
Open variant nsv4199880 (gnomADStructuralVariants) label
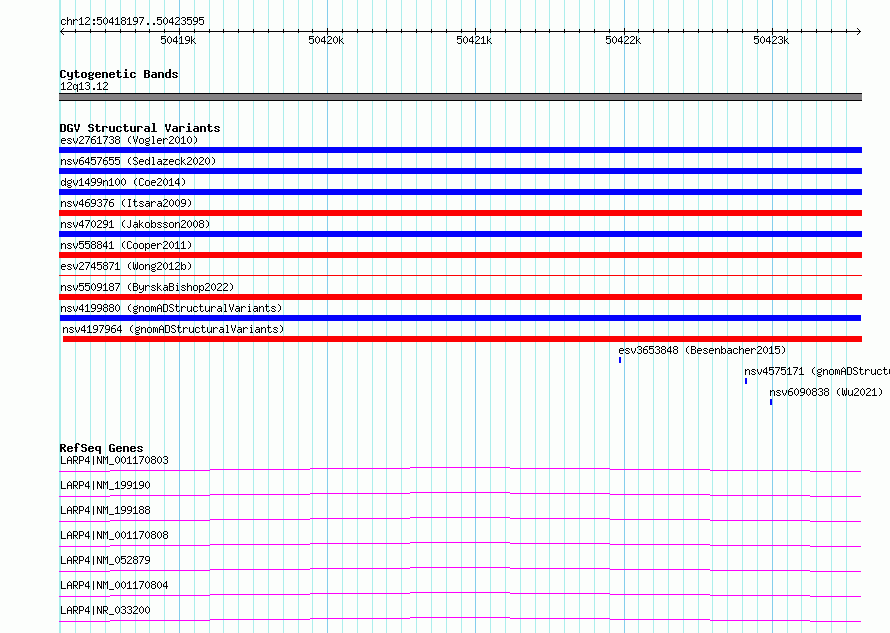click(171, 308)
